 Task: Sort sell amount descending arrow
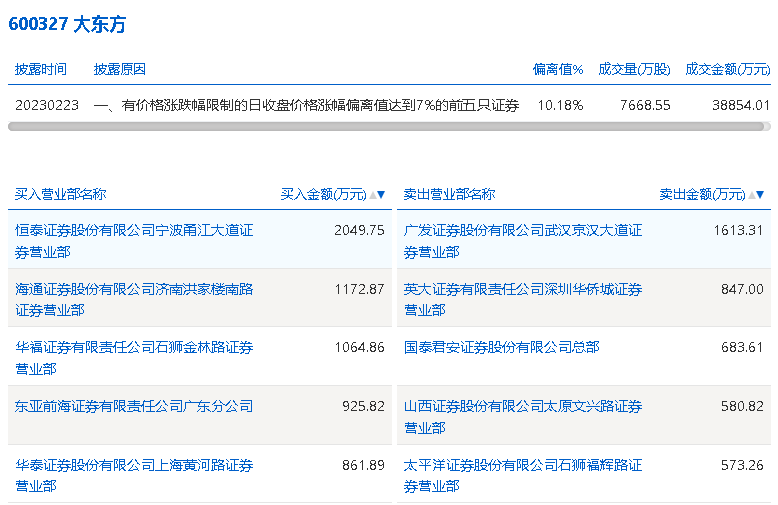pyautogui.click(x=760, y=195)
